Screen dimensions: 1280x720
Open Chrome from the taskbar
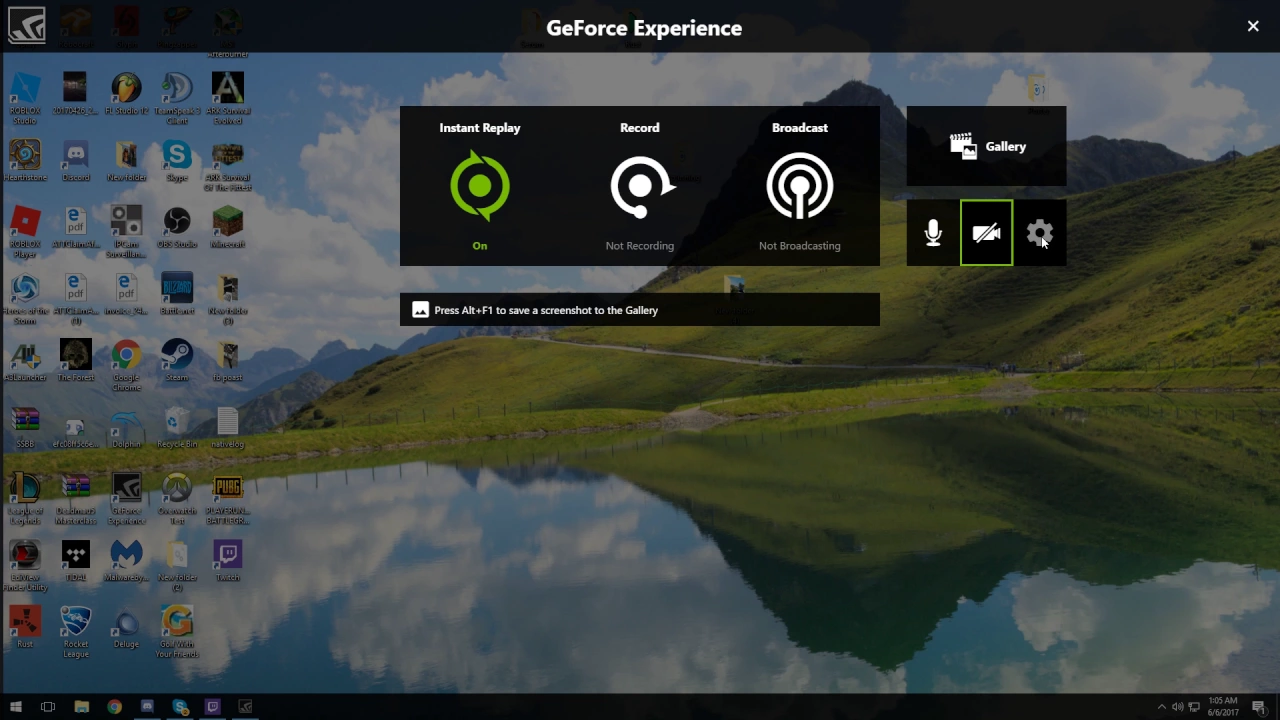(x=114, y=707)
